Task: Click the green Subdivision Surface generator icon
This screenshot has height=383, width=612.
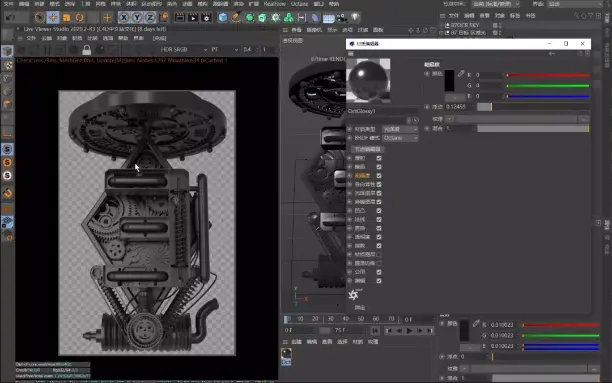Action: click(249, 18)
